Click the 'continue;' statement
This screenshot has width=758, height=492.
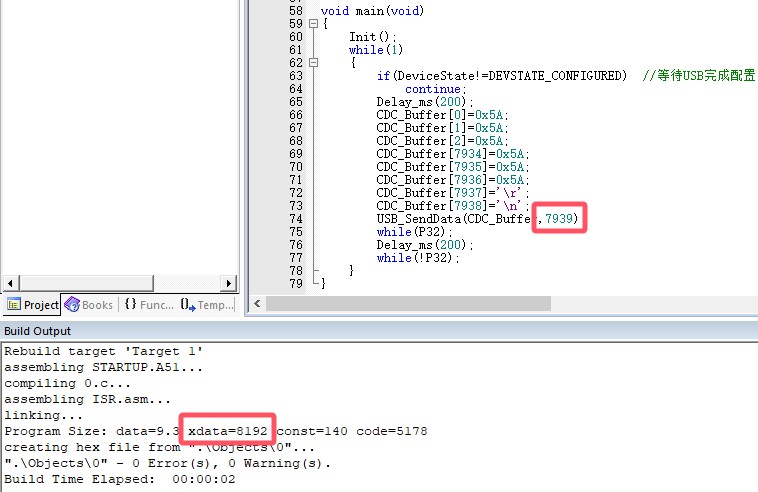436,89
